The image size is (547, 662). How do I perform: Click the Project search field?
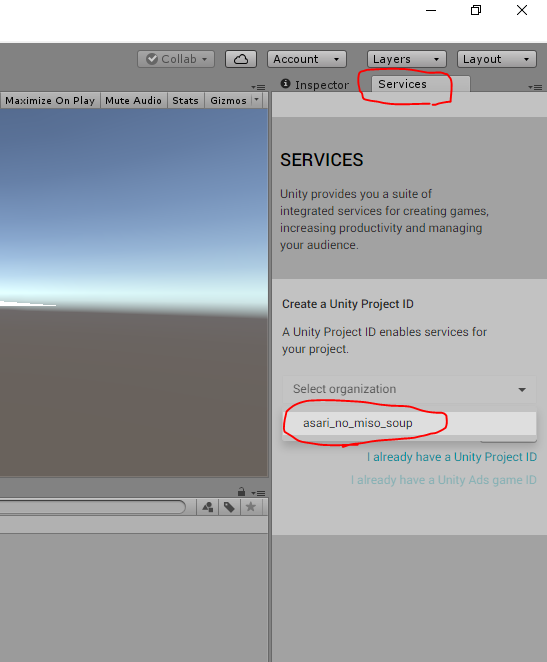coord(92,507)
